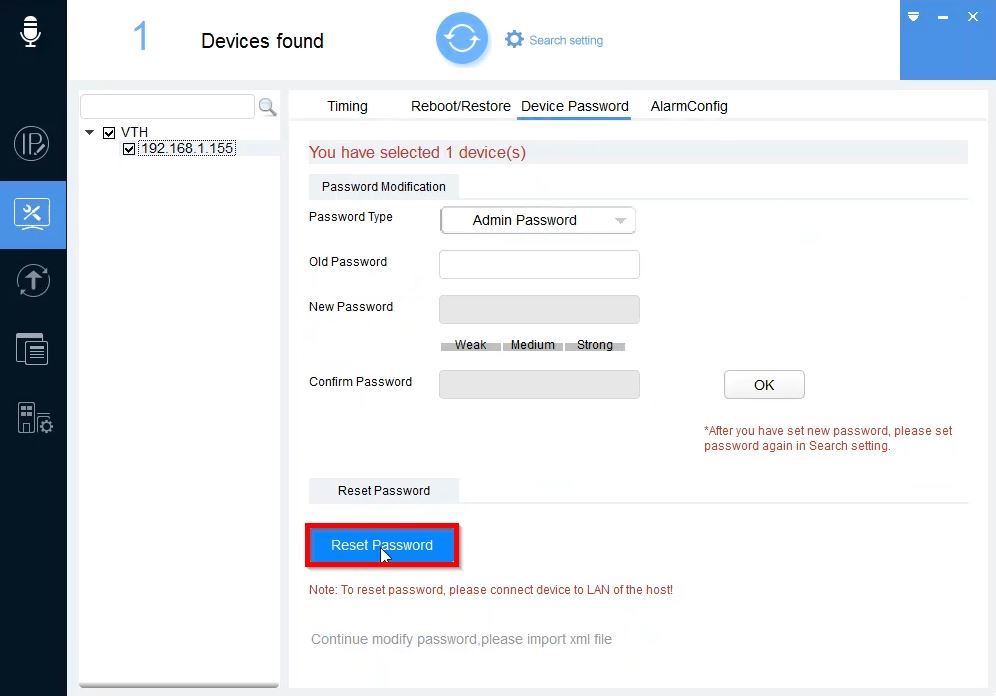Screen dimensions: 996x696
Task: Select the Device Password tab
Action: pos(575,106)
